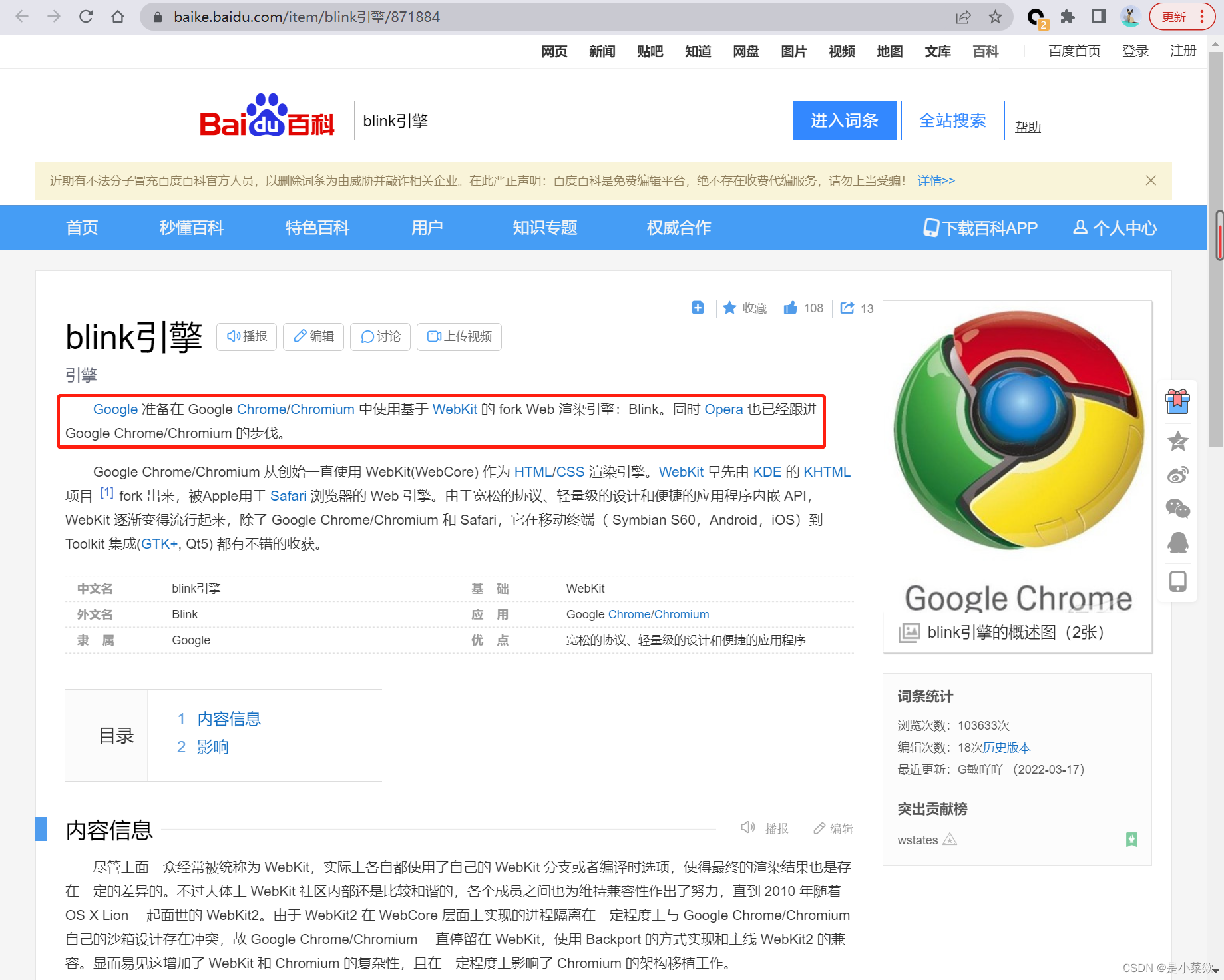Click the gallery icon by blink引擎的概述图
Image resolution: width=1224 pixels, height=980 pixels.
click(x=909, y=632)
